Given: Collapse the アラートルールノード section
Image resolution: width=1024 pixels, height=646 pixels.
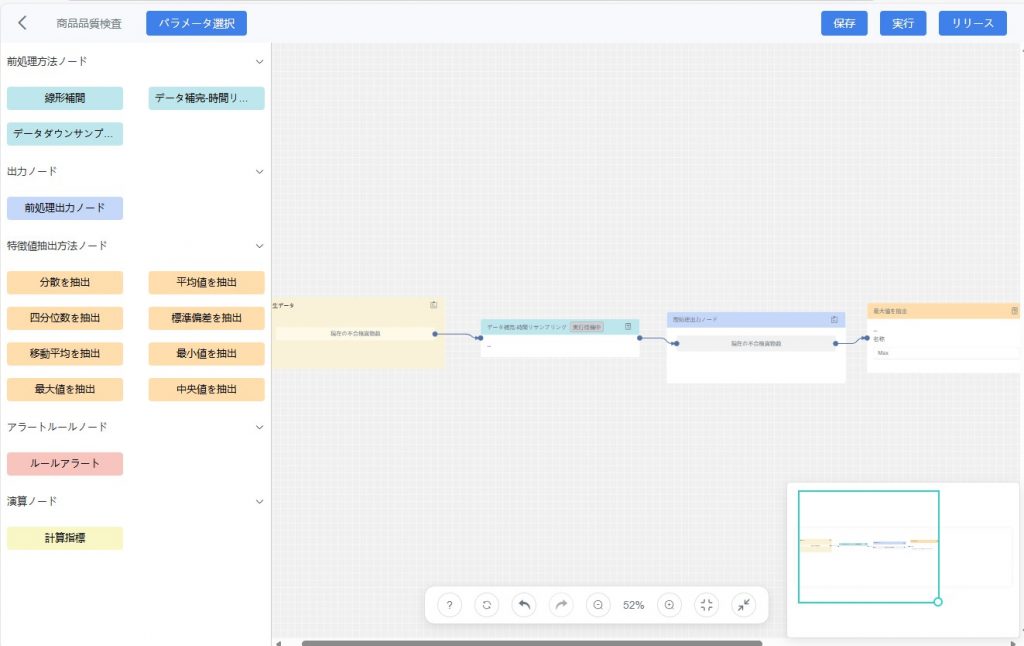Looking at the screenshot, I should 259,427.
